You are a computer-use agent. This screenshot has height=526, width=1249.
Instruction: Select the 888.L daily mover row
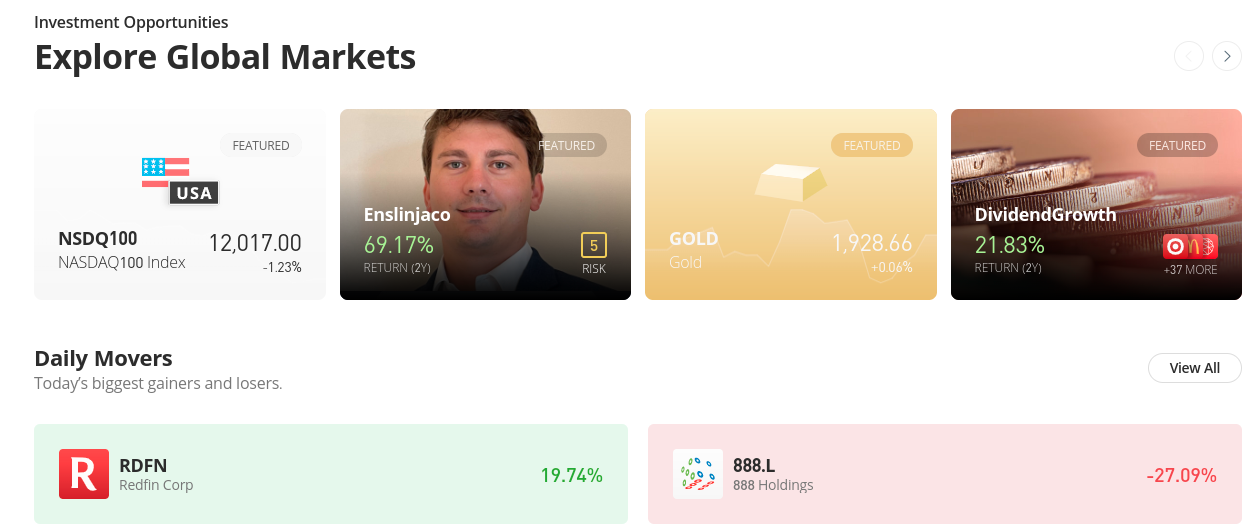945,474
